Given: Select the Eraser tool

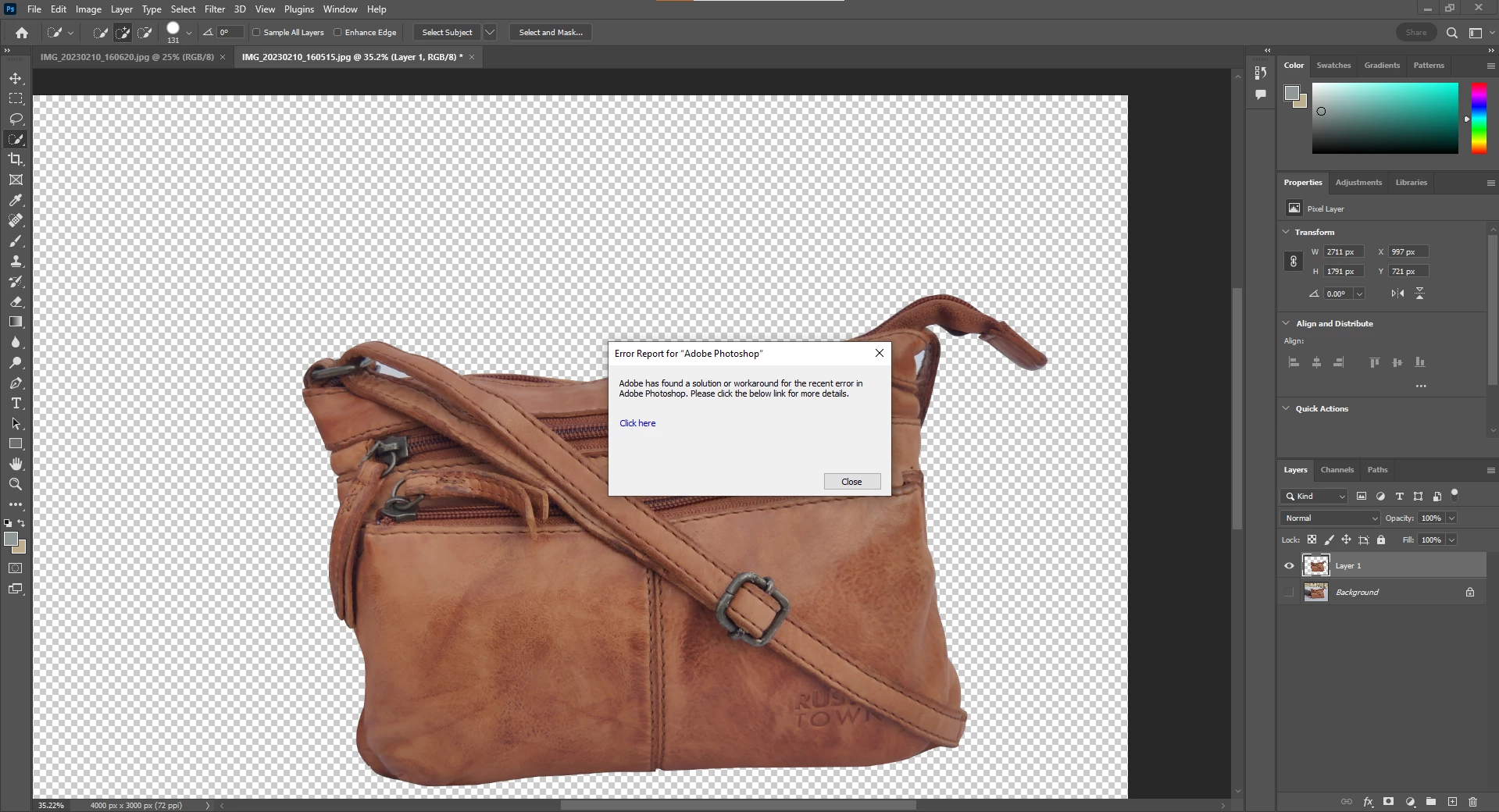Looking at the screenshot, I should pos(16,301).
